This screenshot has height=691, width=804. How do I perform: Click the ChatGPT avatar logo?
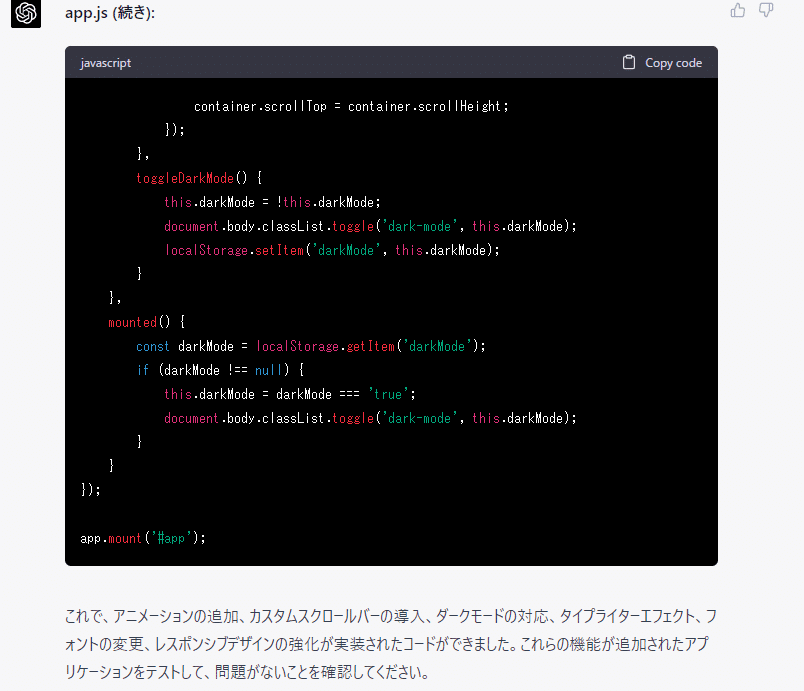pyautogui.click(x=26, y=13)
